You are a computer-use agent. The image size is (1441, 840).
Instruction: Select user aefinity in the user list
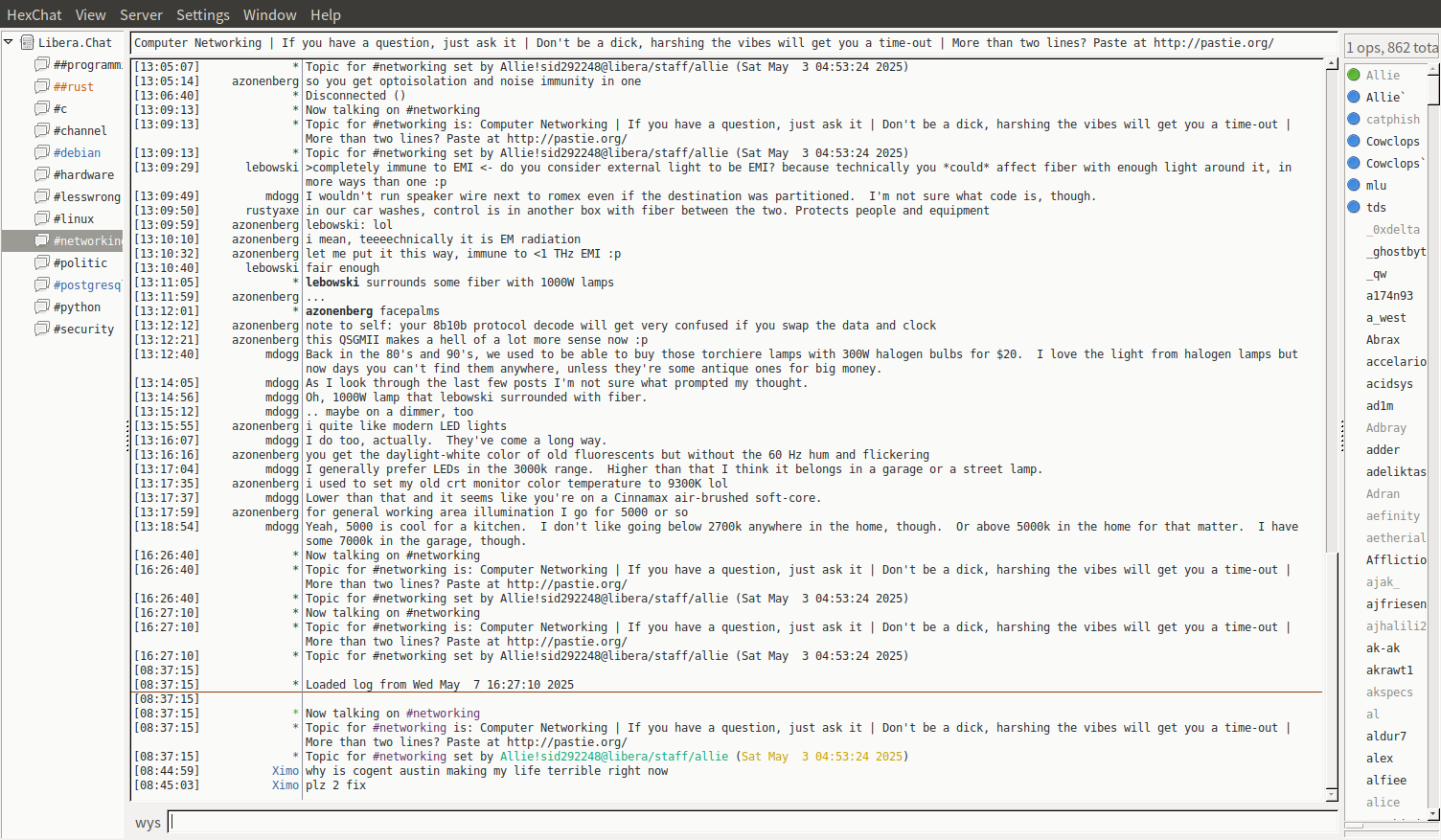click(x=1393, y=516)
